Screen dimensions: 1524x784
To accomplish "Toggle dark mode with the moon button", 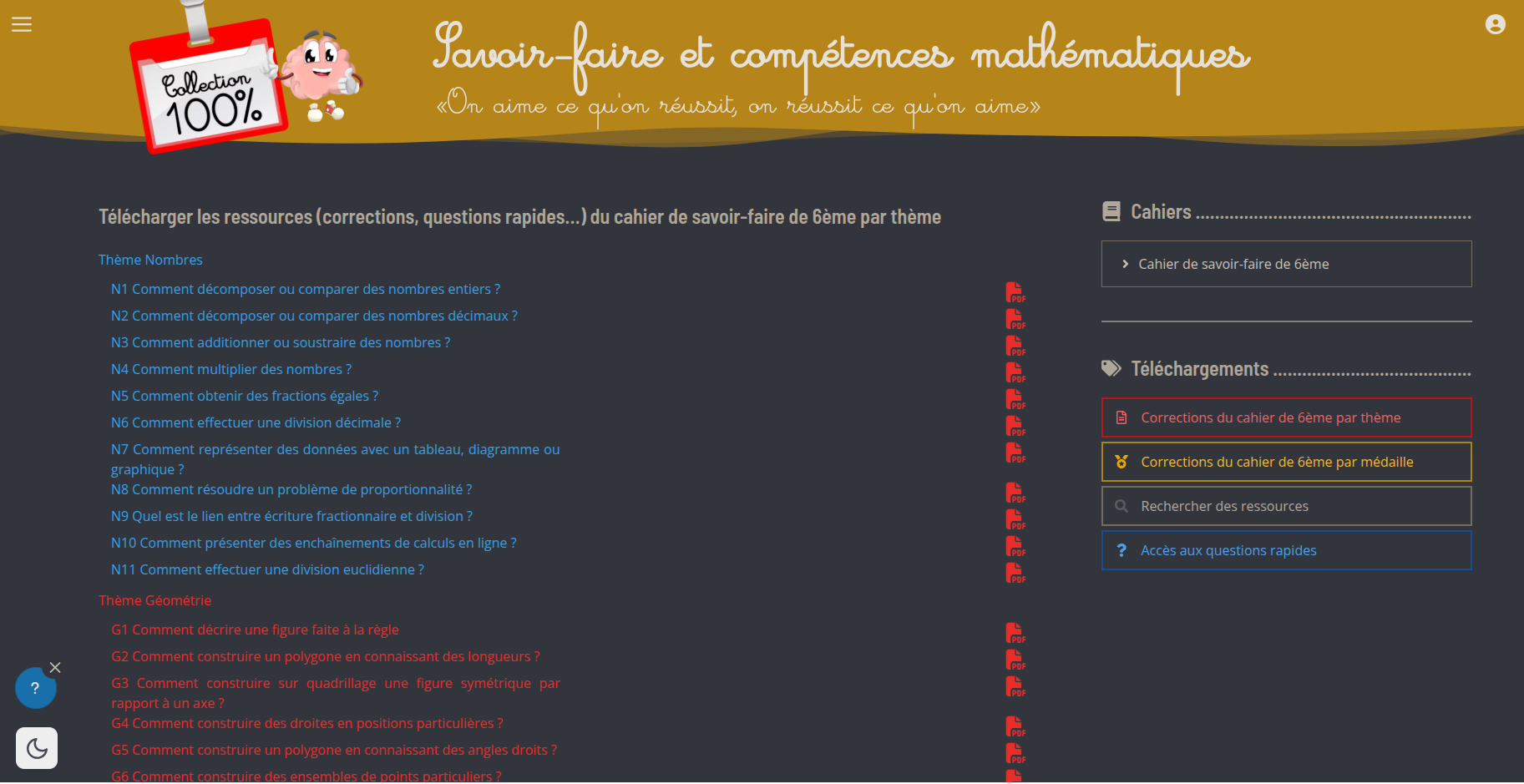I will (37, 748).
